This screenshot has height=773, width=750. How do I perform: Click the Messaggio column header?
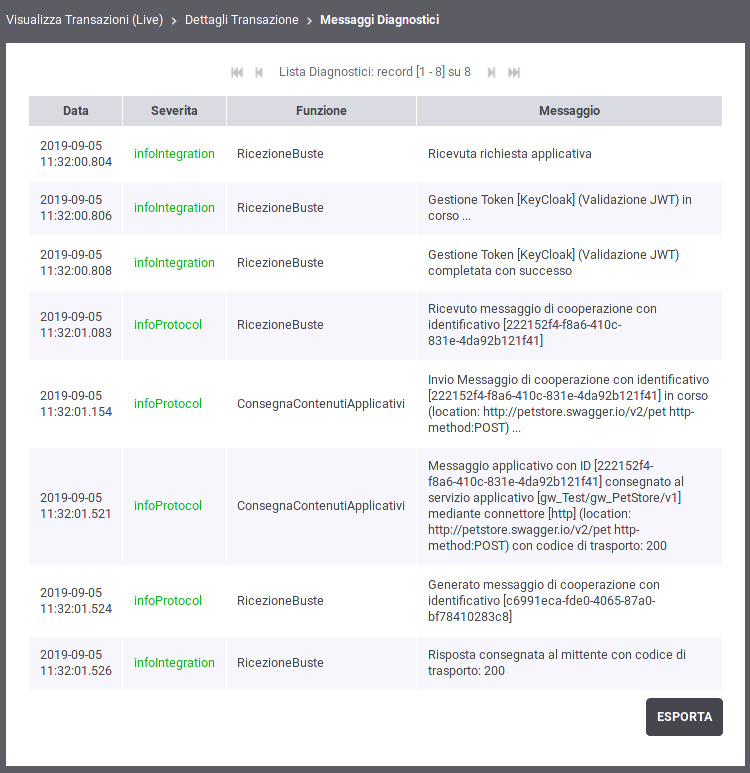coord(569,111)
